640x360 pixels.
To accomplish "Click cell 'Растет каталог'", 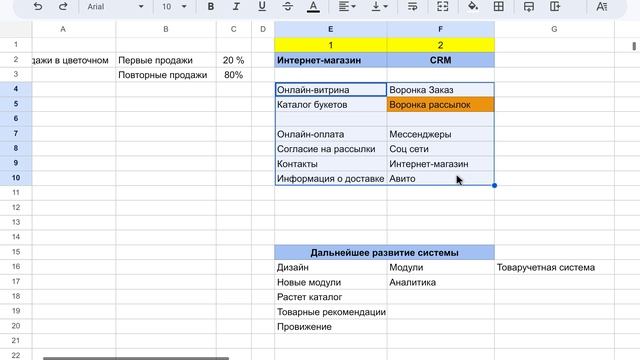I will [x=331, y=297].
